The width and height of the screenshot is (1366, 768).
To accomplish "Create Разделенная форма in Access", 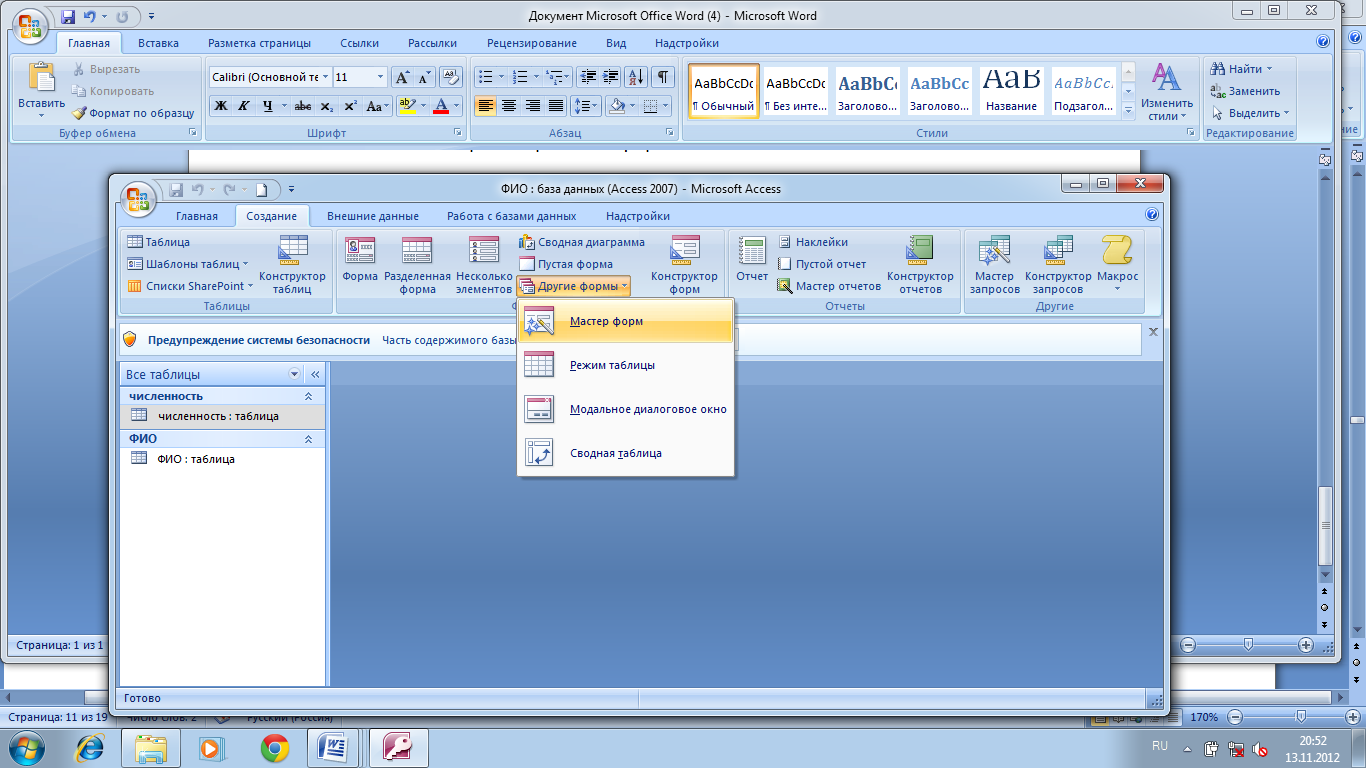I will coord(417,265).
